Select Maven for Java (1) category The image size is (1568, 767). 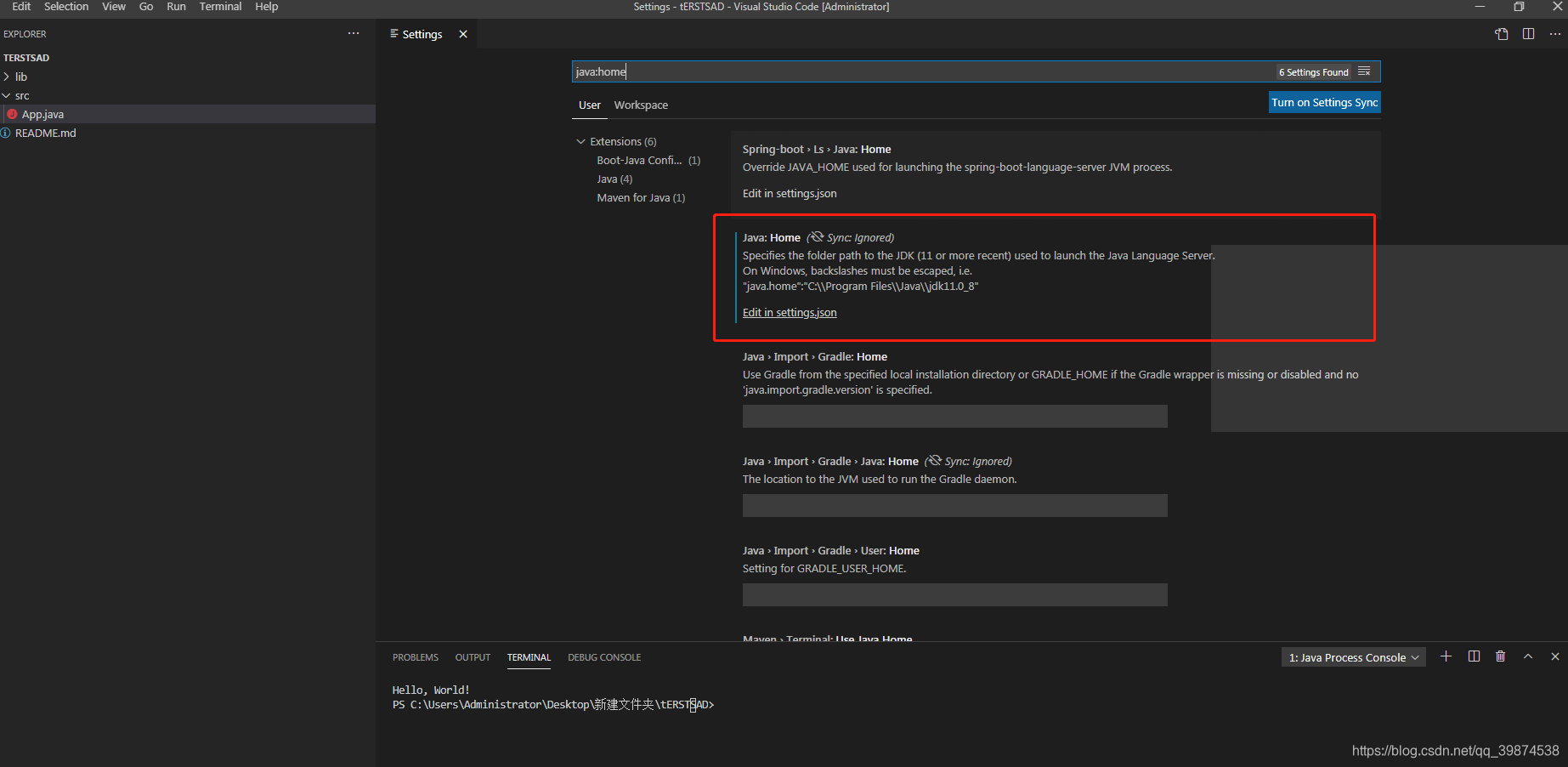pos(641,198)
